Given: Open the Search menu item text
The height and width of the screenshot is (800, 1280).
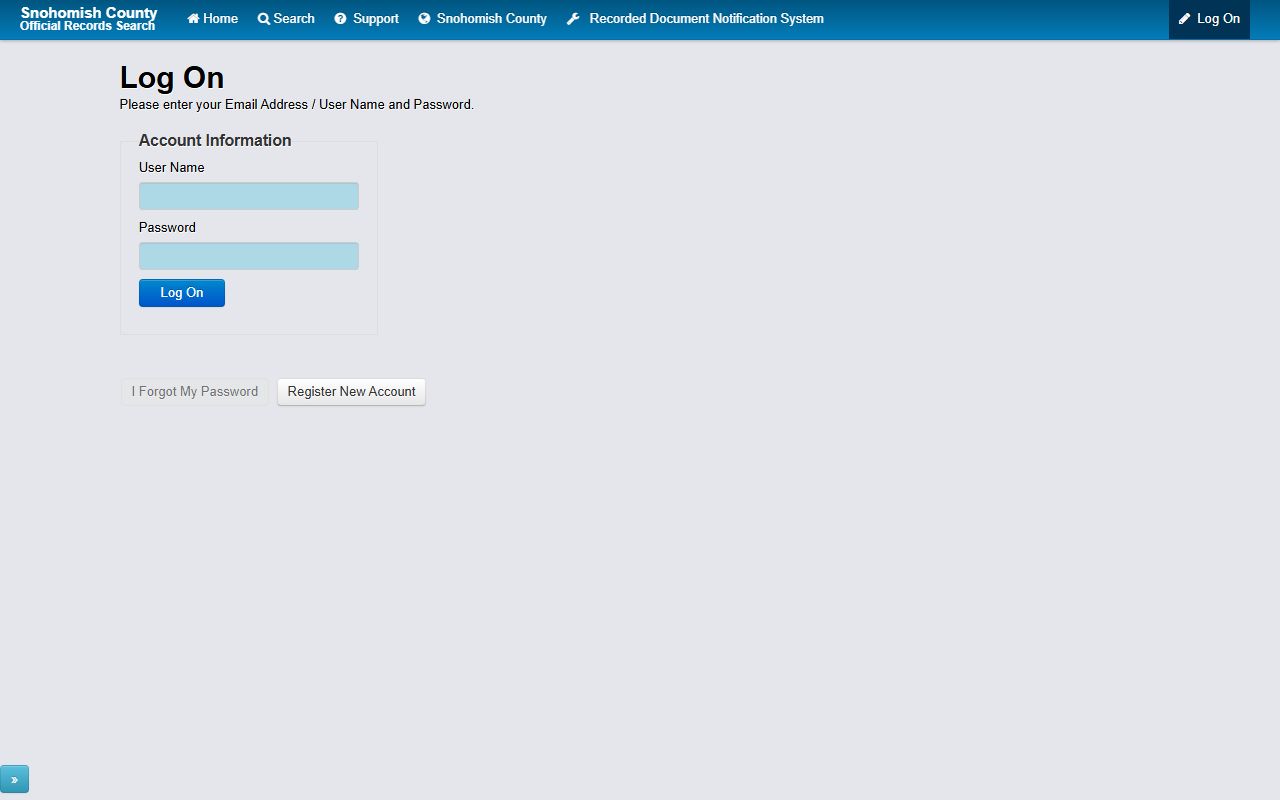Looking at the screenshot, I should click(294, 19).
